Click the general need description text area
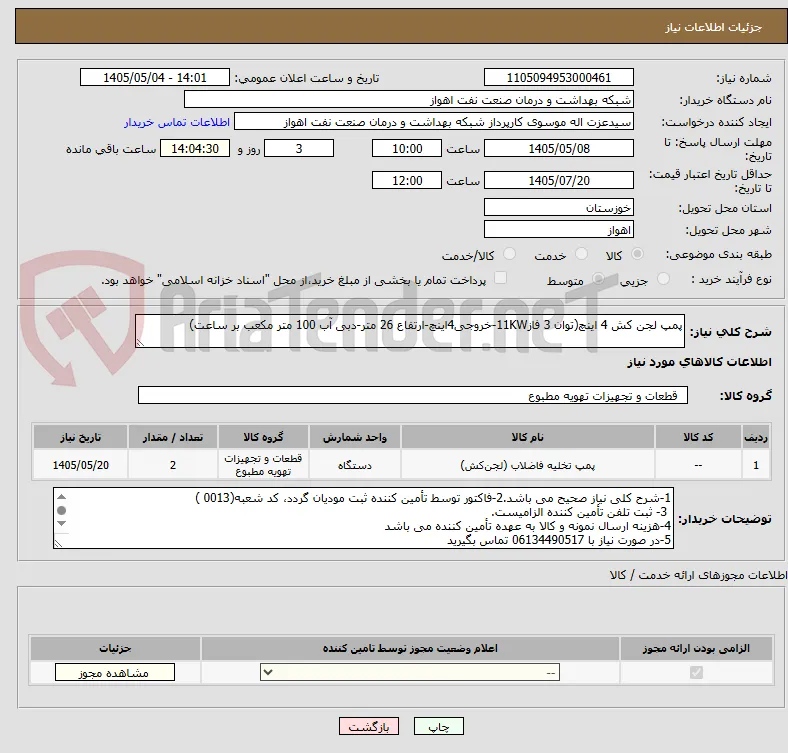This screenshot has width=788, height=753. coord(410,331)
